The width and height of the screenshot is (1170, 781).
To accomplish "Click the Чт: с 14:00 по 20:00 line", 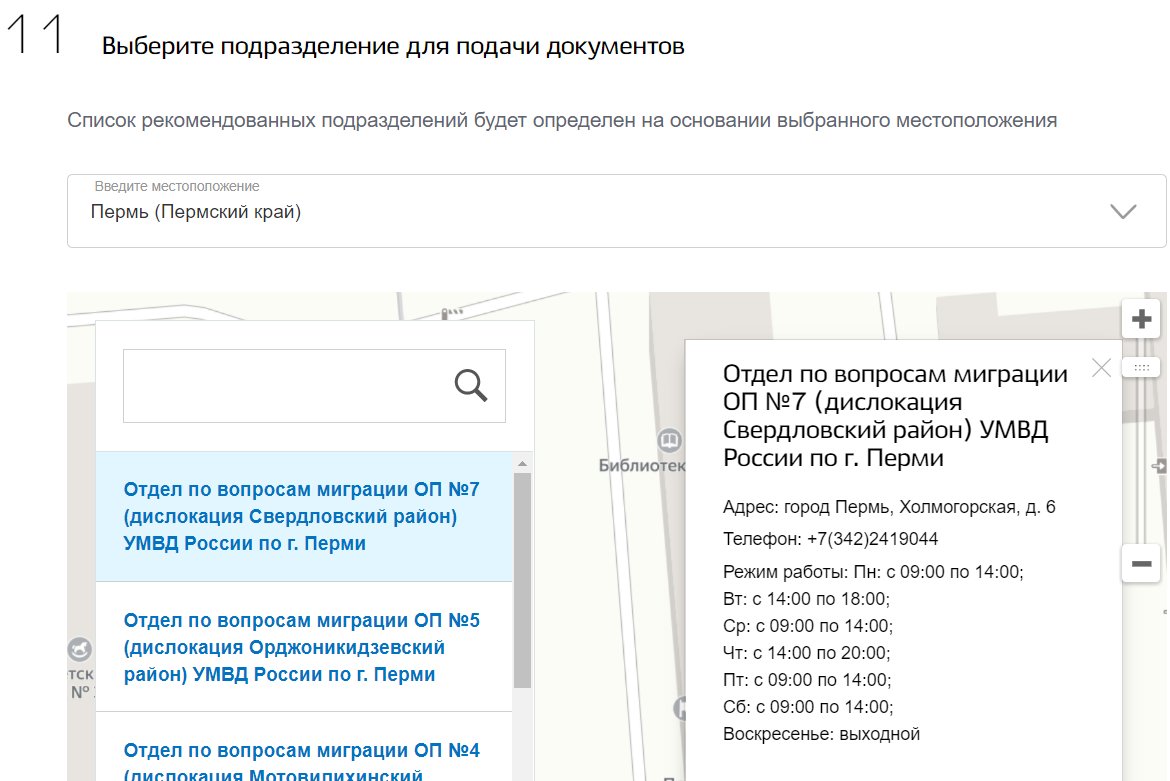I will 806,653.
